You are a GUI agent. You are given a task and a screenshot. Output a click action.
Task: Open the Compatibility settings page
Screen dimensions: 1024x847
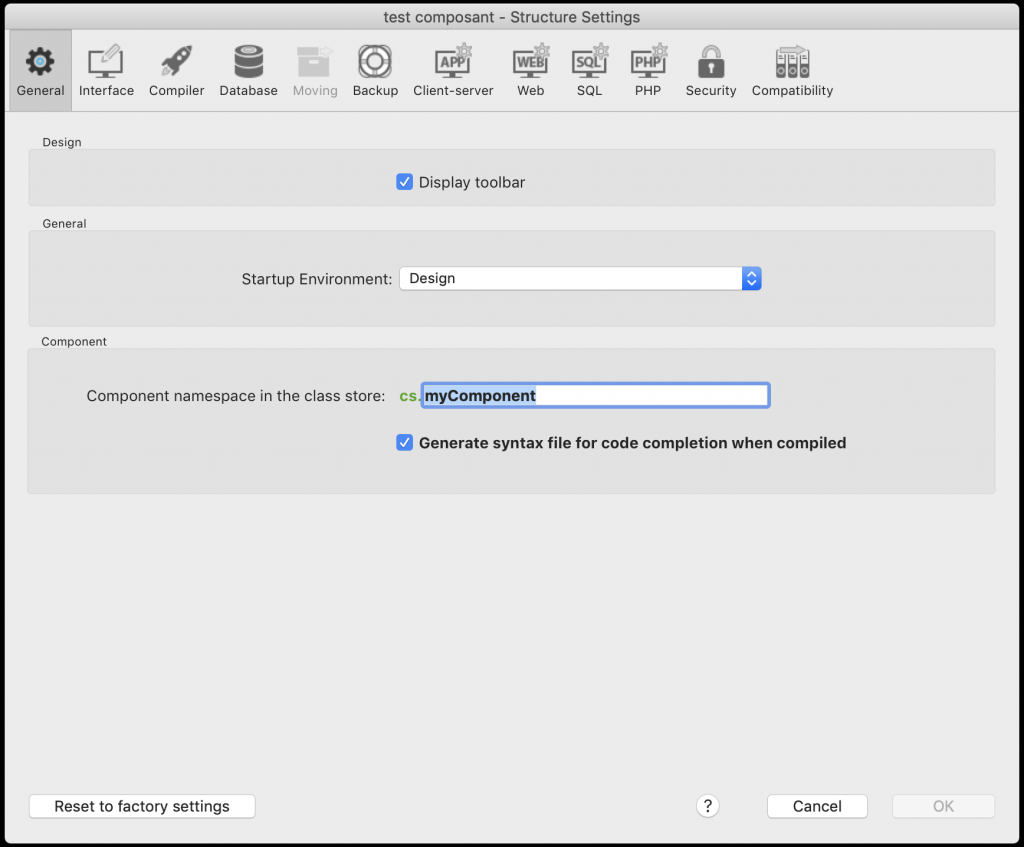pos(792,71)
